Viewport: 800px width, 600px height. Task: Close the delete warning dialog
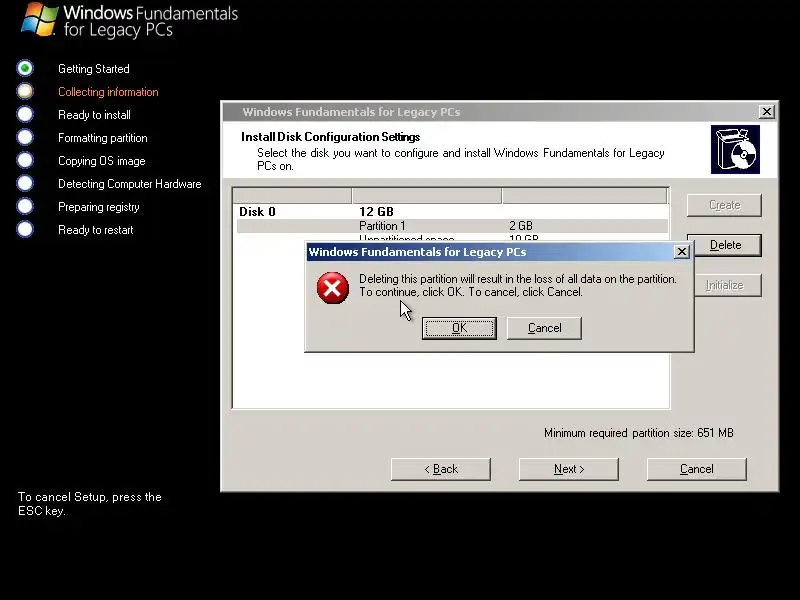click(682, 252)
